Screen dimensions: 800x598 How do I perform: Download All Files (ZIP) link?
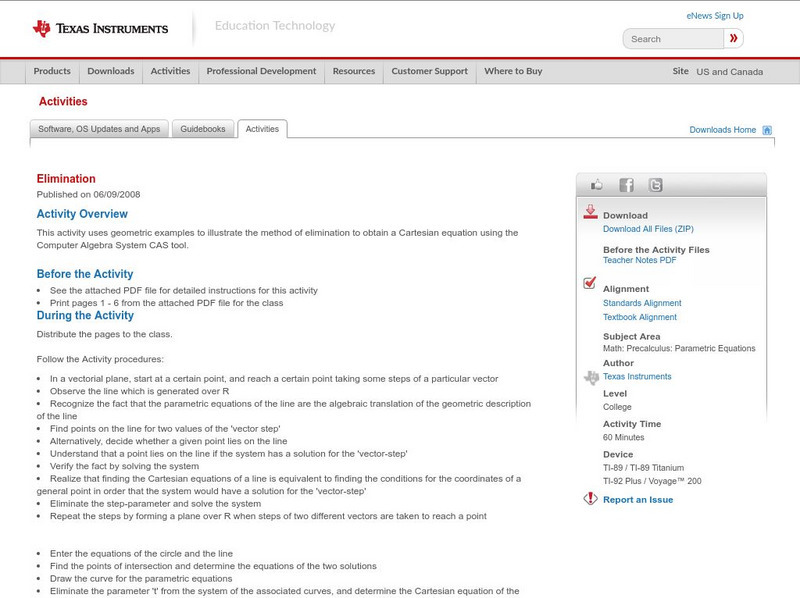pyautogui.click(x=648, y=229)
